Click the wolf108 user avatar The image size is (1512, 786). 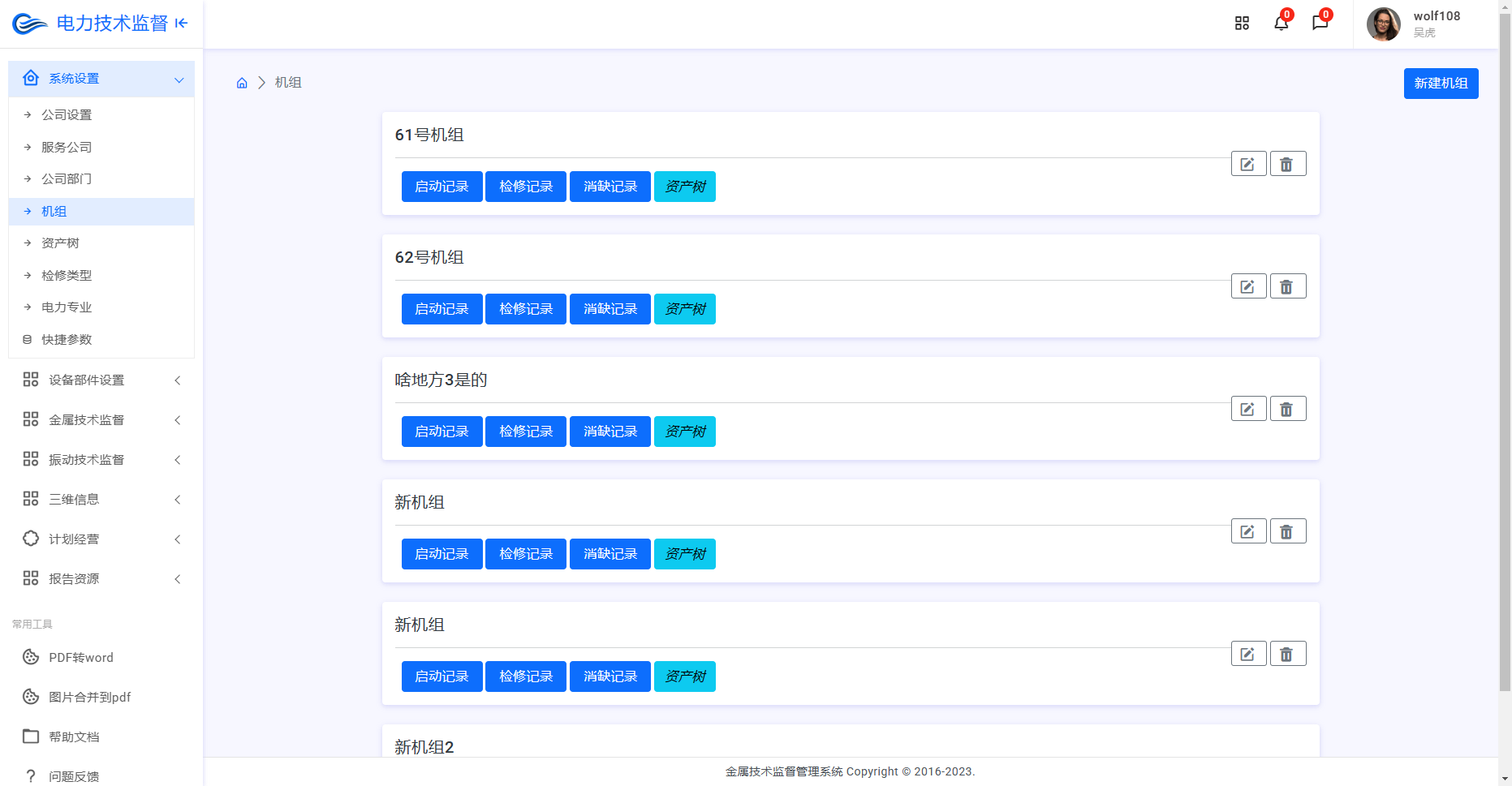coord(1384,24)
